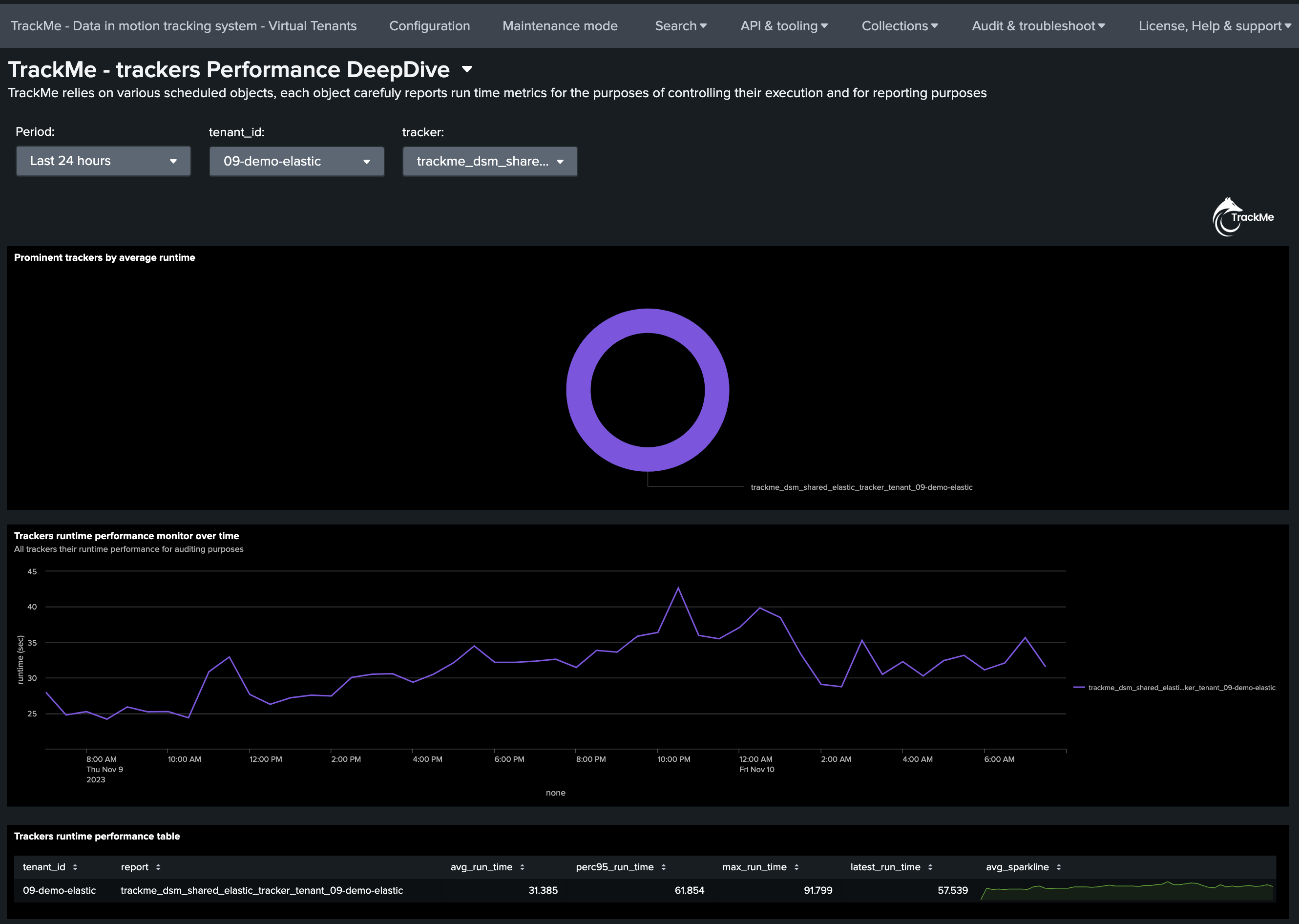The height and width of the screenshot is (924, 1299).
Task: Click avg_run_time value 31.385
Action: (x=543, y=890)
